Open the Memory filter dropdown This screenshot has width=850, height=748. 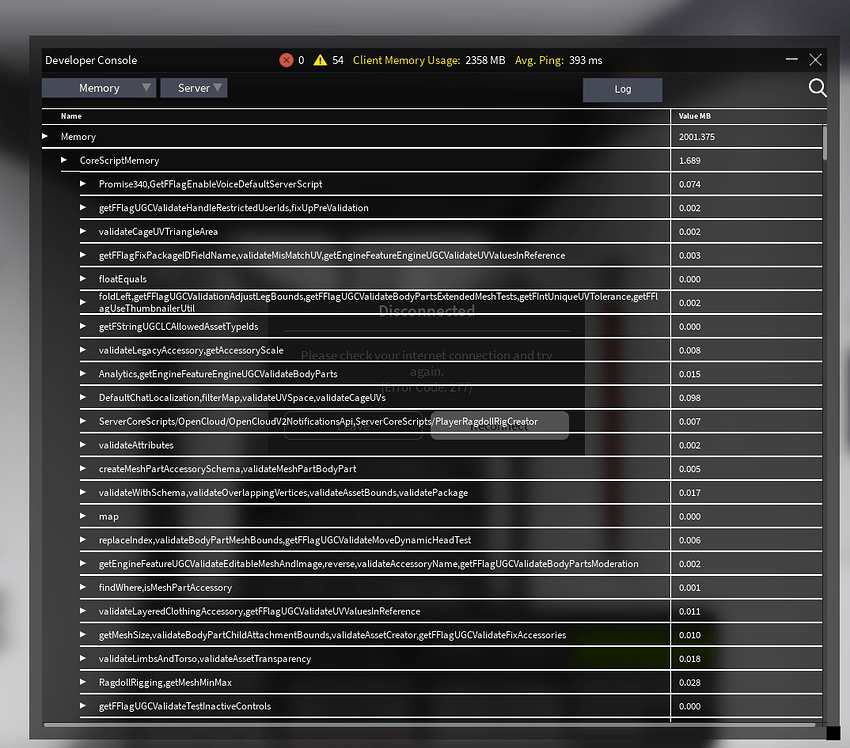tap(98, 87)
